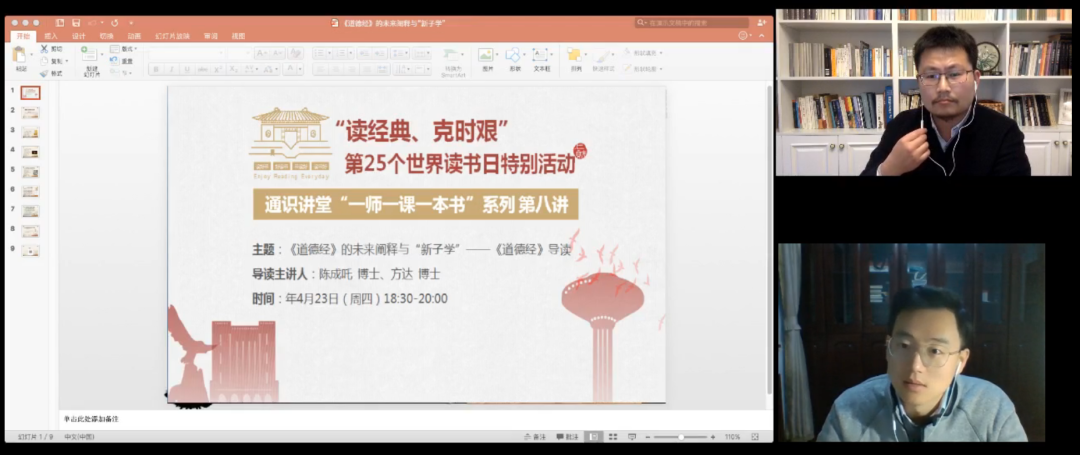Open the Transitions ribbon tab
The image size is (1080, 455).
(x=106, y=36)
